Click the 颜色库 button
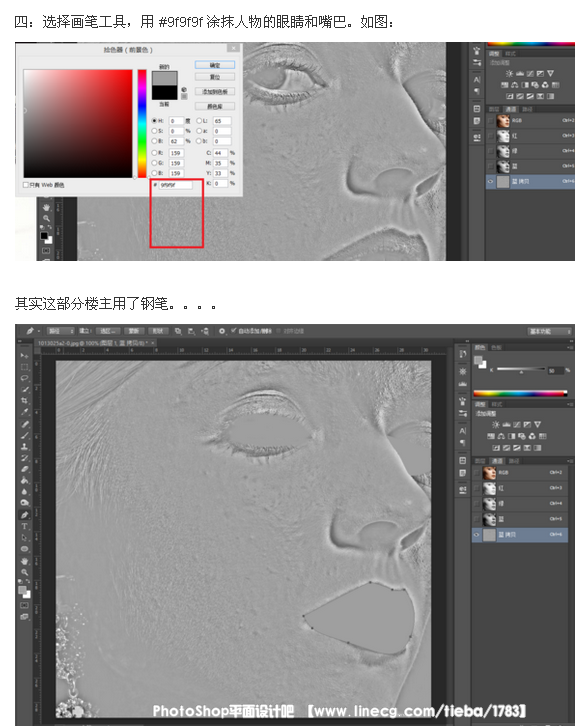 (215, 106)
